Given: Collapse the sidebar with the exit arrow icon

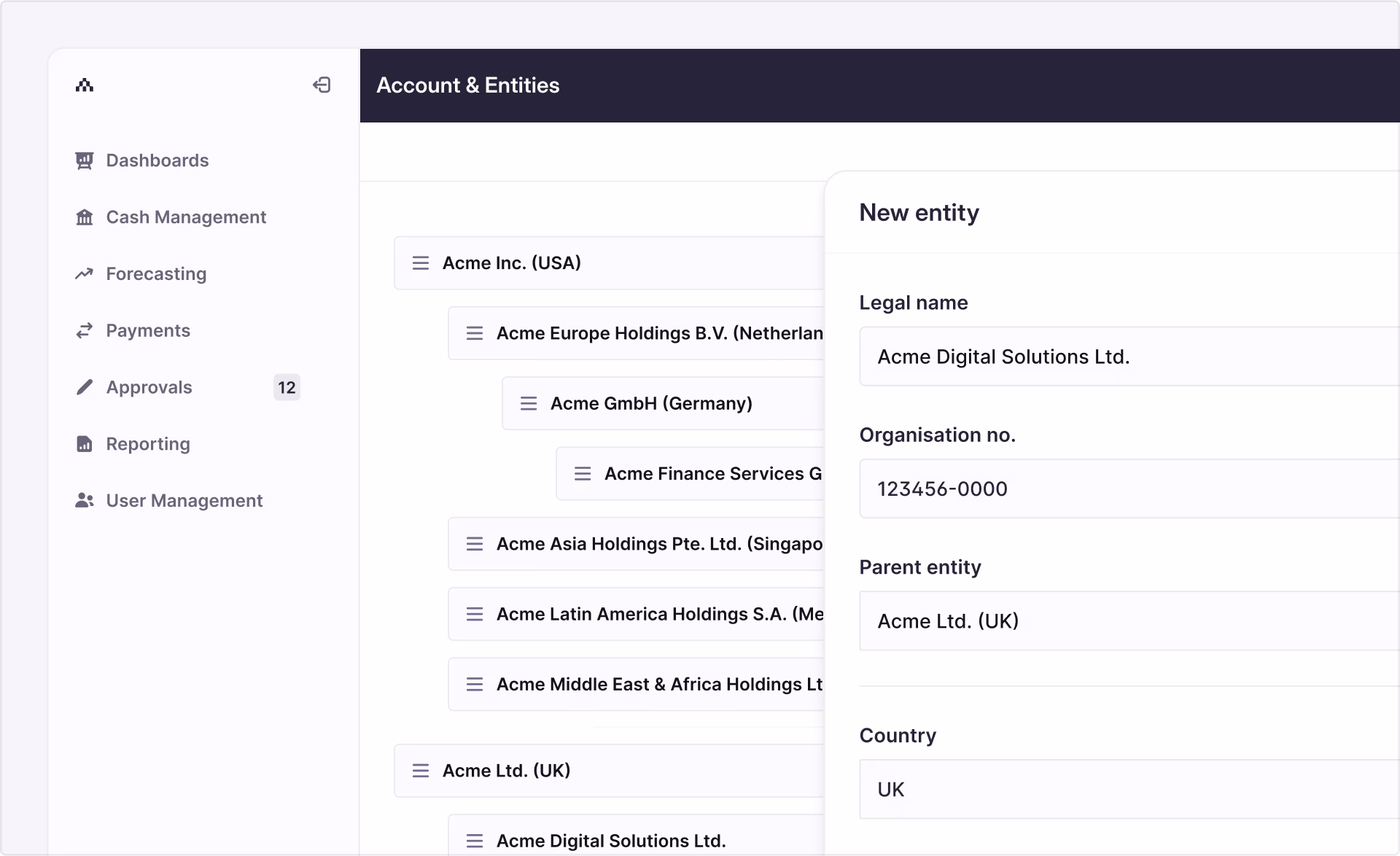Looking at the screenshot, I should coord(322,85).
